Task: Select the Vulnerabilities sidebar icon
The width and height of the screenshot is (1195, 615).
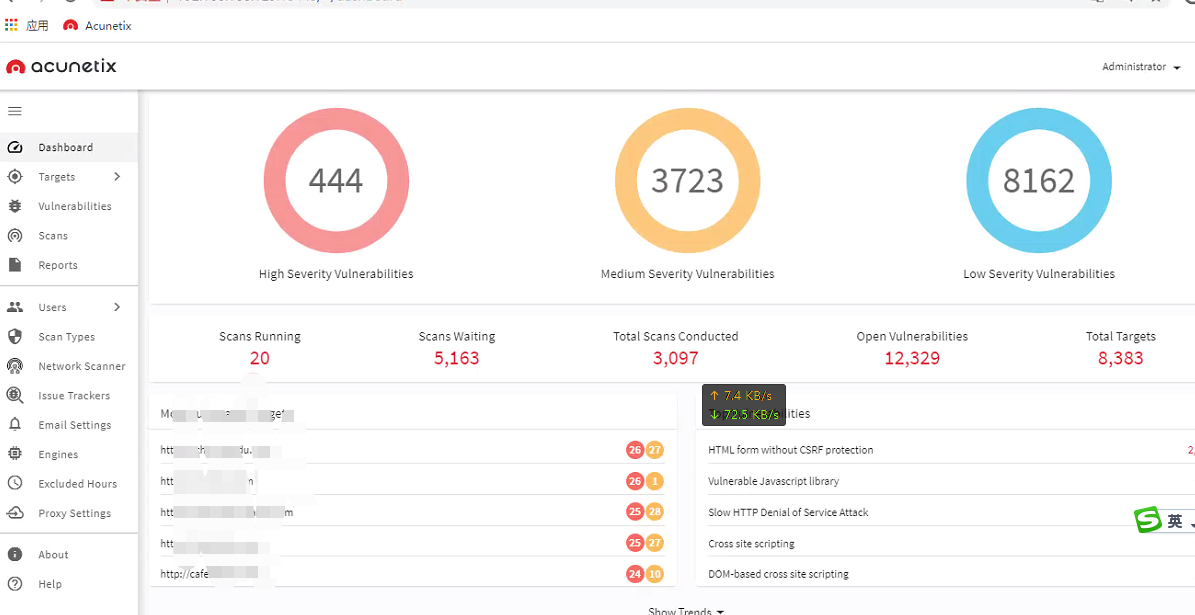Action: (x=17, y=206)
